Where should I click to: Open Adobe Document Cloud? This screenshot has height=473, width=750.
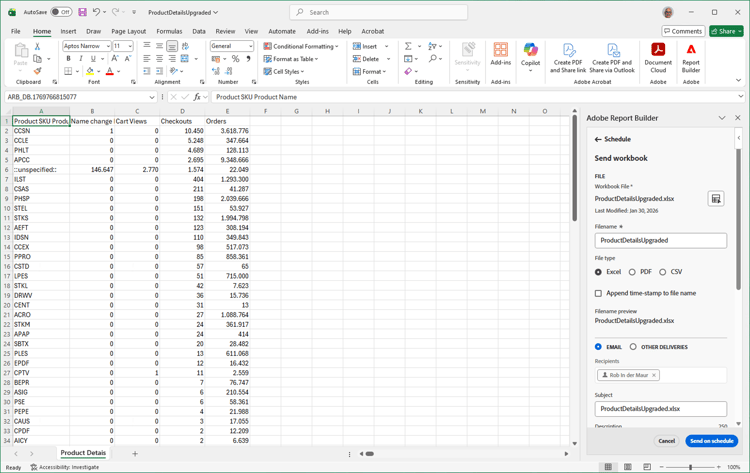tap(658, 58)
